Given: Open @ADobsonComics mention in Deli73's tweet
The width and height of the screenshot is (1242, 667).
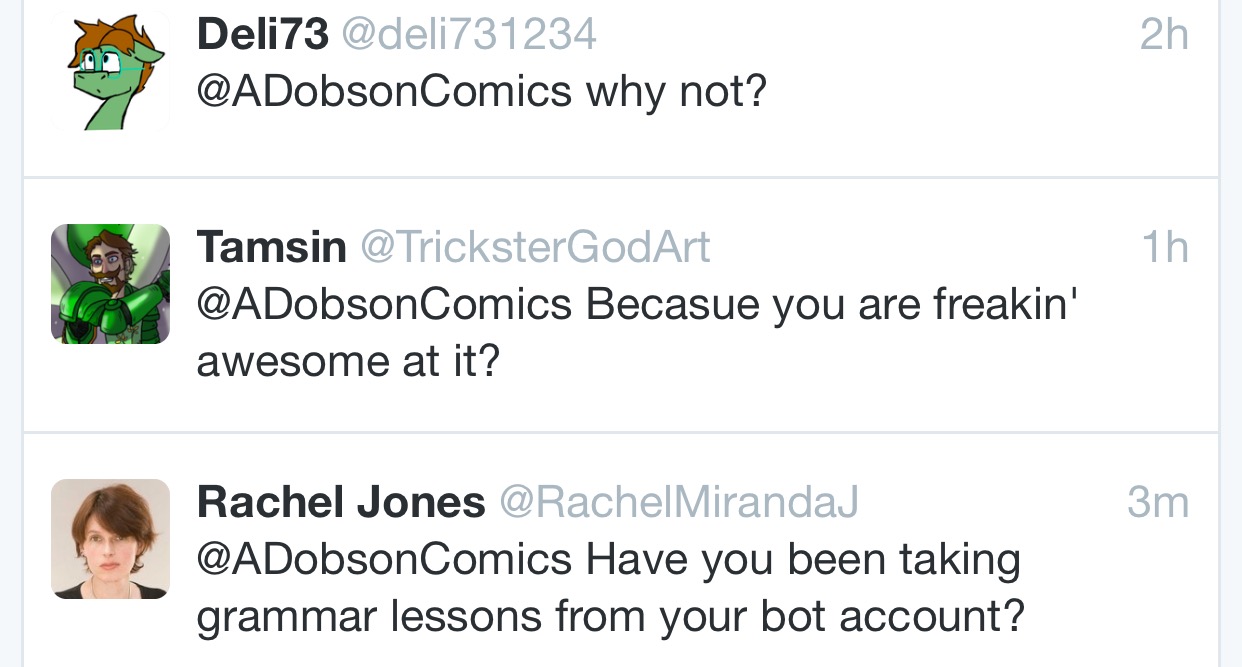Looking at the screenshot, I should point(384,93).
